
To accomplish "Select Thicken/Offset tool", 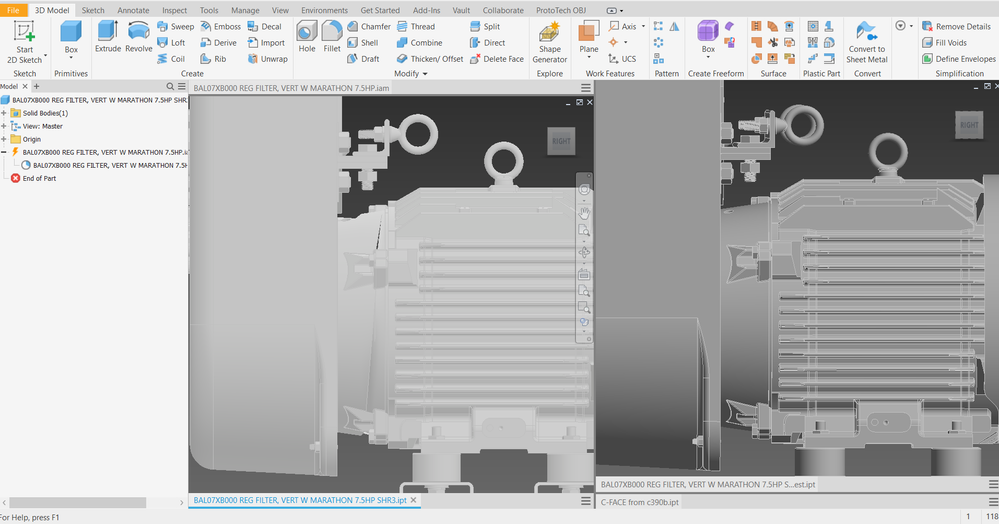I will click(430, 59).
